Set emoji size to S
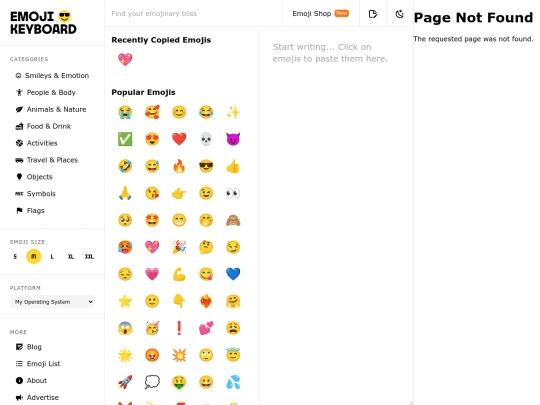Image resolution: width=540 pixels, height=405 pixels. (15, 257)
